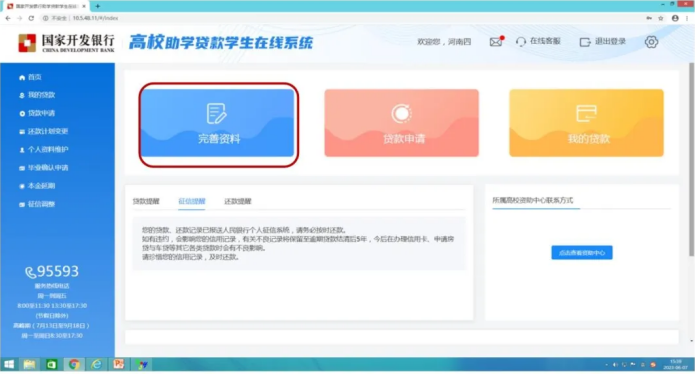Click the circular icon on pink 贷款申请 card
The image size is (695, 374).
coord(402,113)
